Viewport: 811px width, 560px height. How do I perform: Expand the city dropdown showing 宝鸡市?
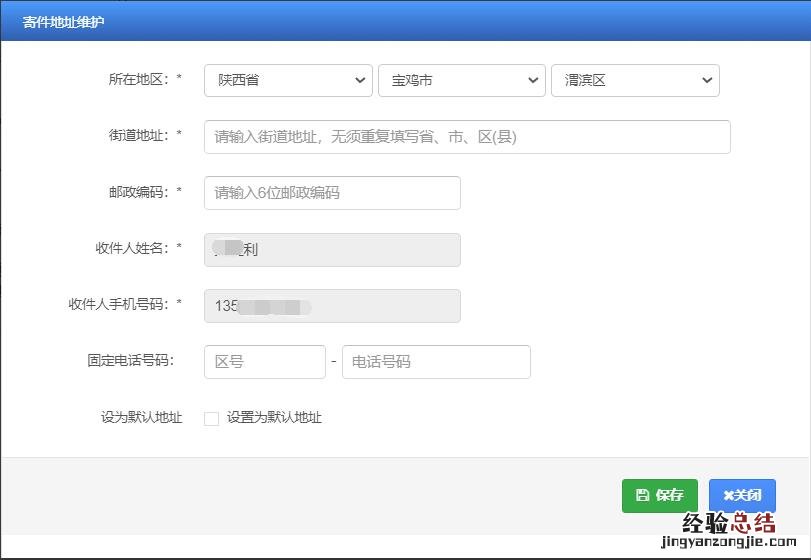[x=461, y=81]
